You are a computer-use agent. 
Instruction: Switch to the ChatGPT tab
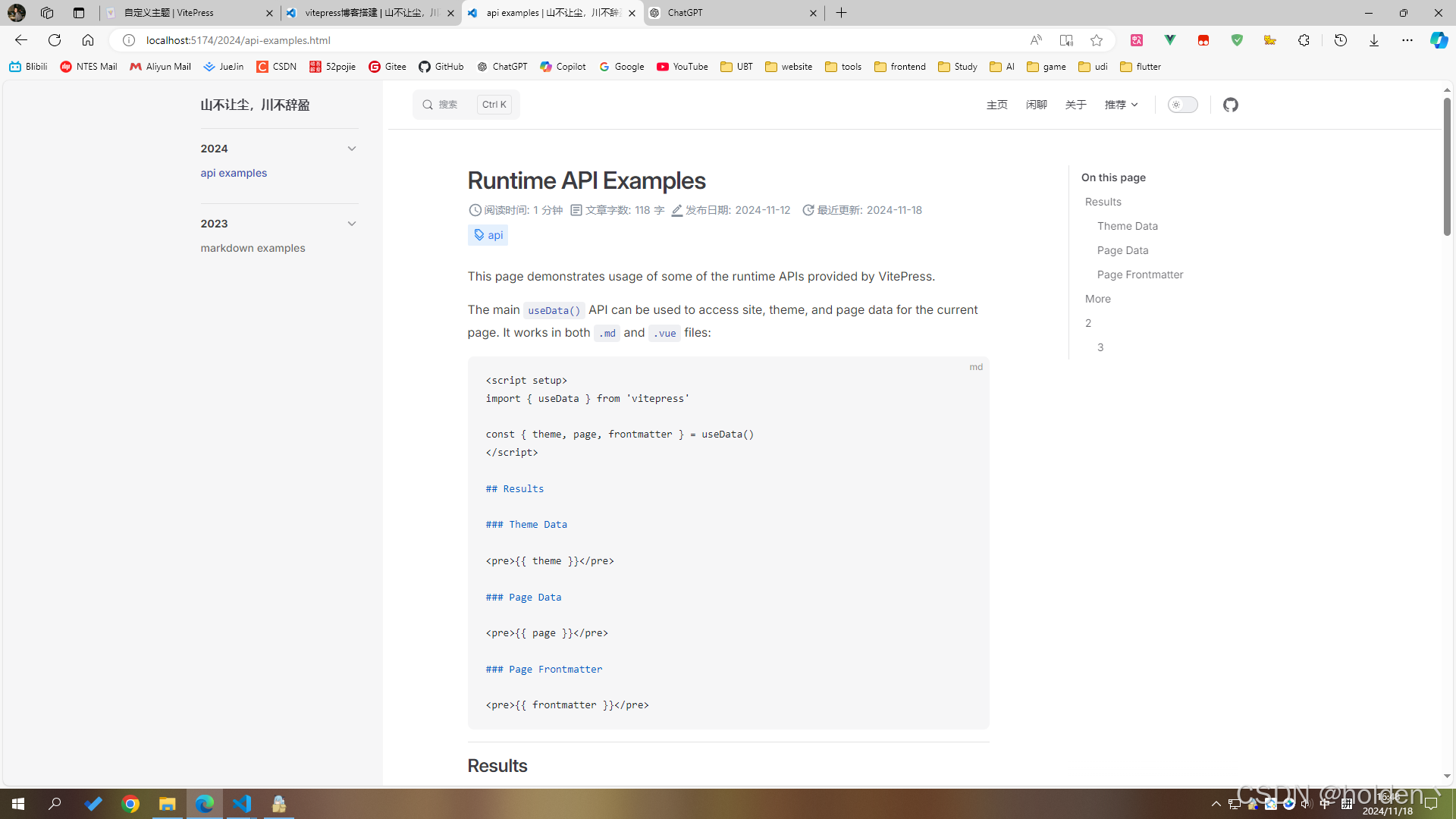(733, 13)
